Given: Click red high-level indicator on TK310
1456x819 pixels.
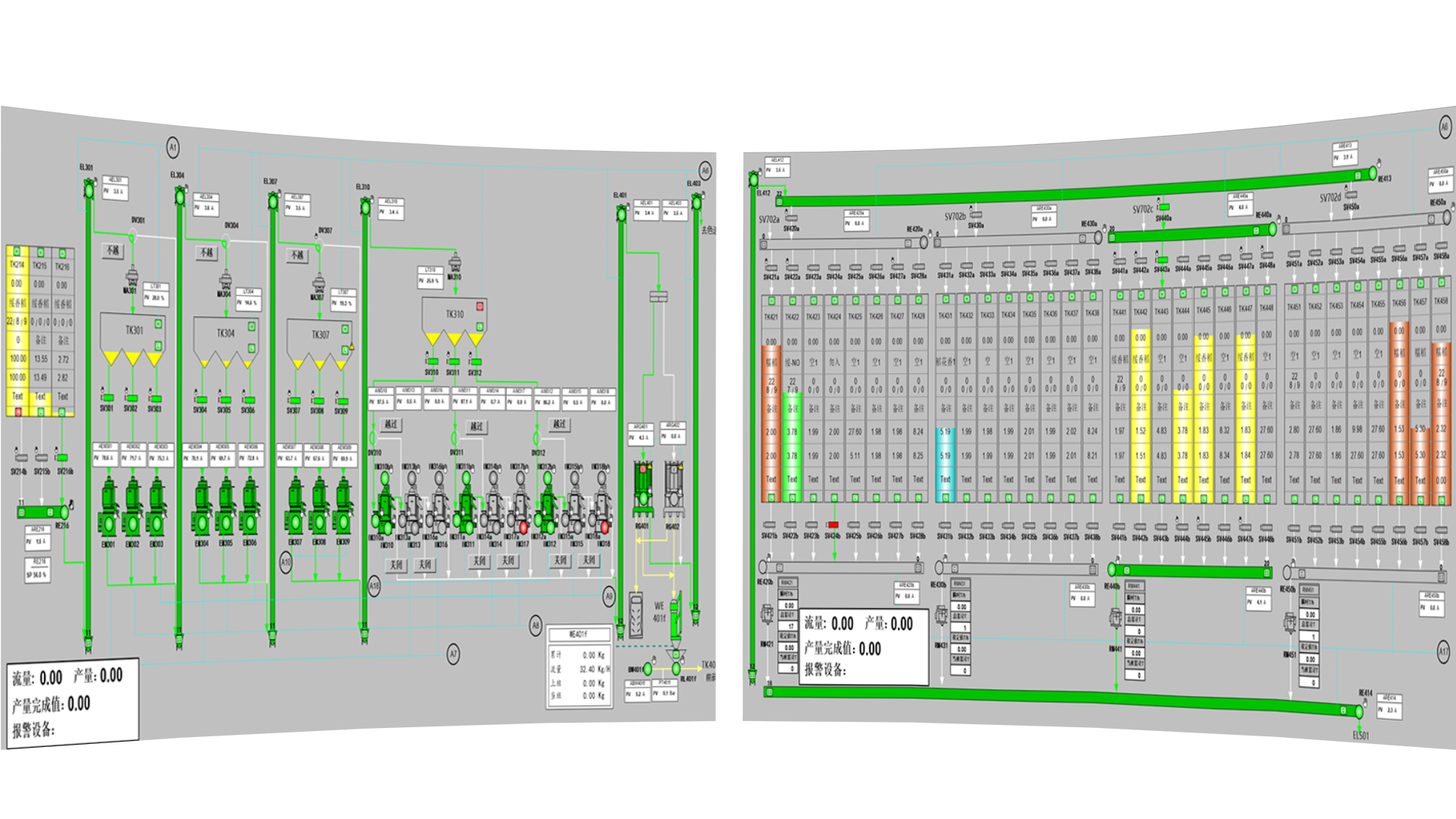Looking at the screenshot, I should coord(479,306).
